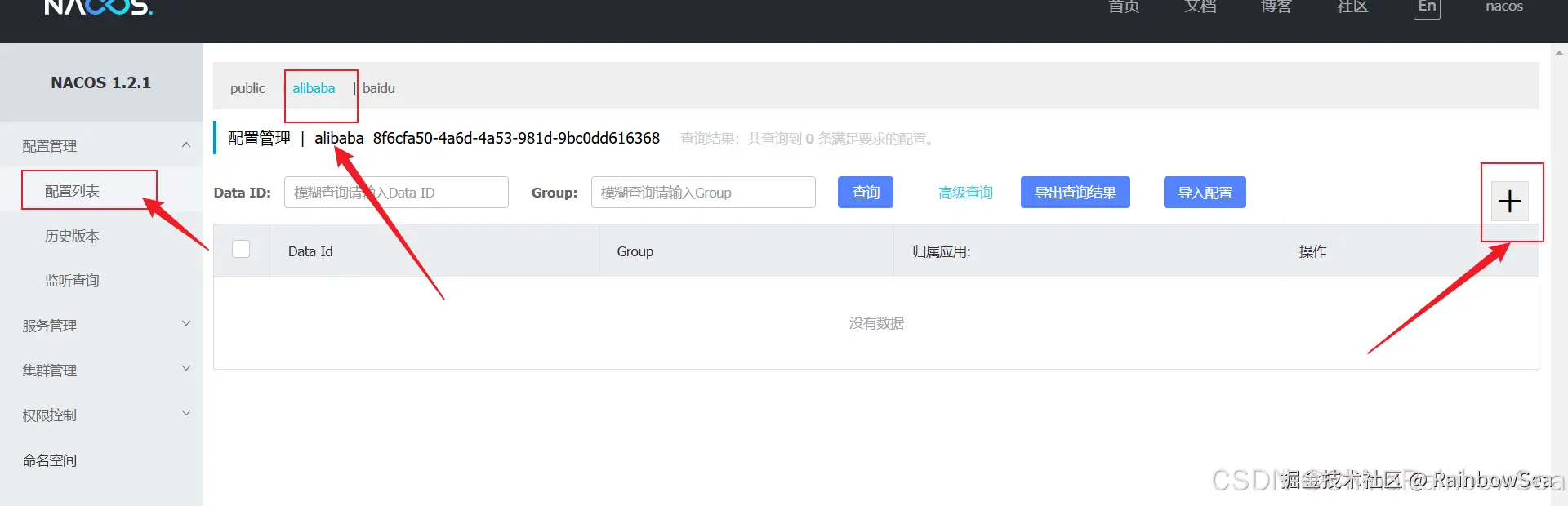Click the page scrollbar up arrow
Image resolution: width=1568 pixels, height=506 pixels.
pyautogui.click(x=1559, y=52)
